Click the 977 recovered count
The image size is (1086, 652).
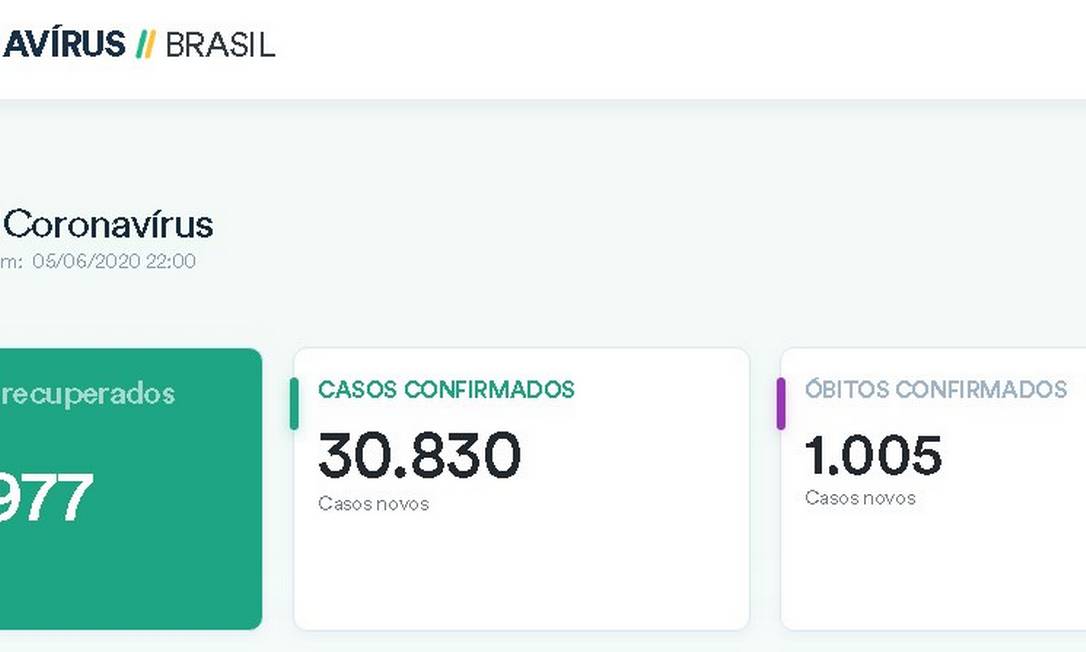point(47,495)
